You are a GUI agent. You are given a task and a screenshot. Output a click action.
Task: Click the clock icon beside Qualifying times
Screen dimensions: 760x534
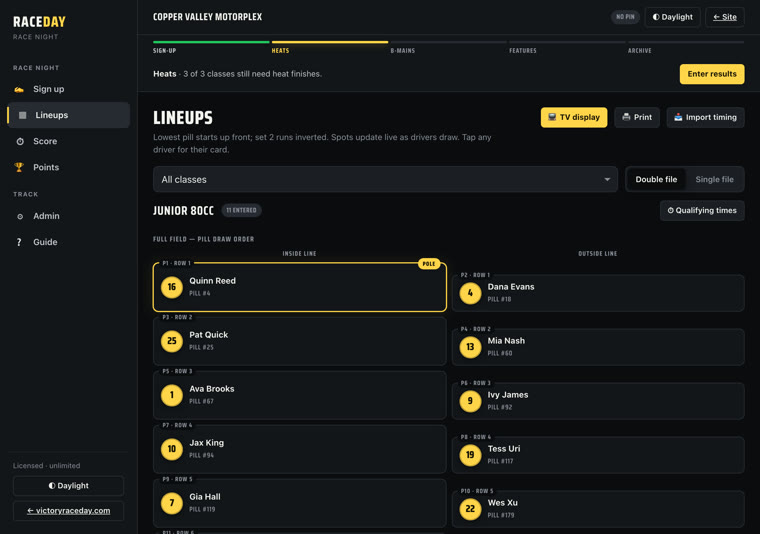670,210
